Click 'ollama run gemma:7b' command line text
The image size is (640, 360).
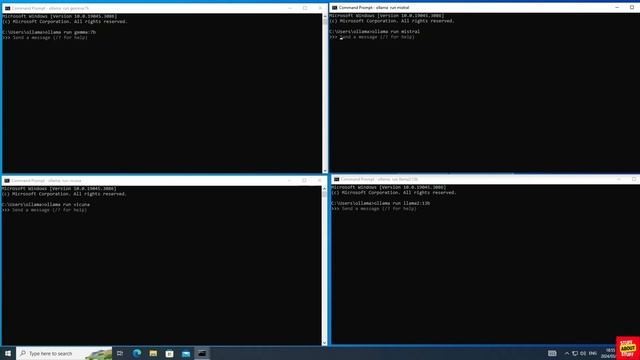click(x=70, y=32)
